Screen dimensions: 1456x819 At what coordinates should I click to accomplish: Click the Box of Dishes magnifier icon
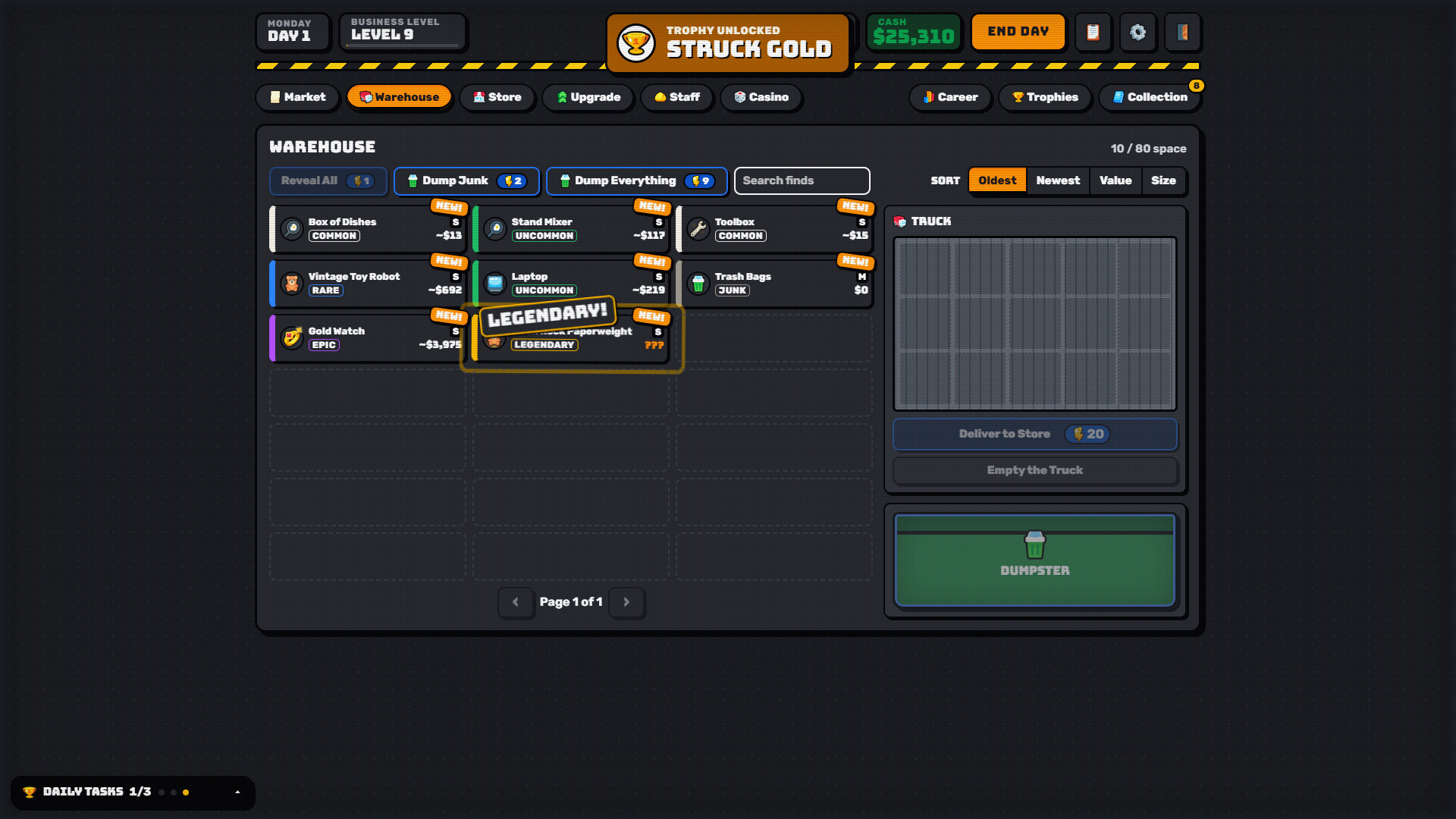click(292, 228)
